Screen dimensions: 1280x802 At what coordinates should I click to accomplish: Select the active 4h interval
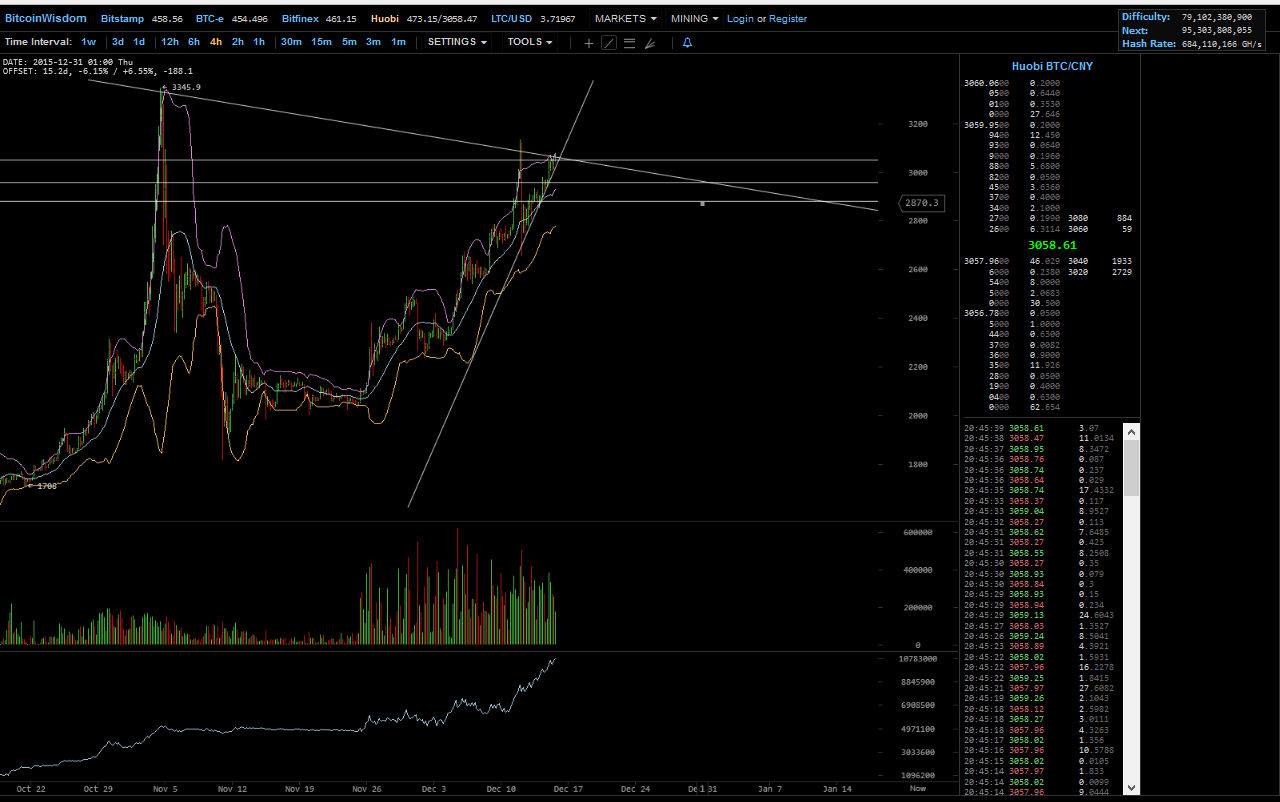pyautogui.click(x=216, y=42)
